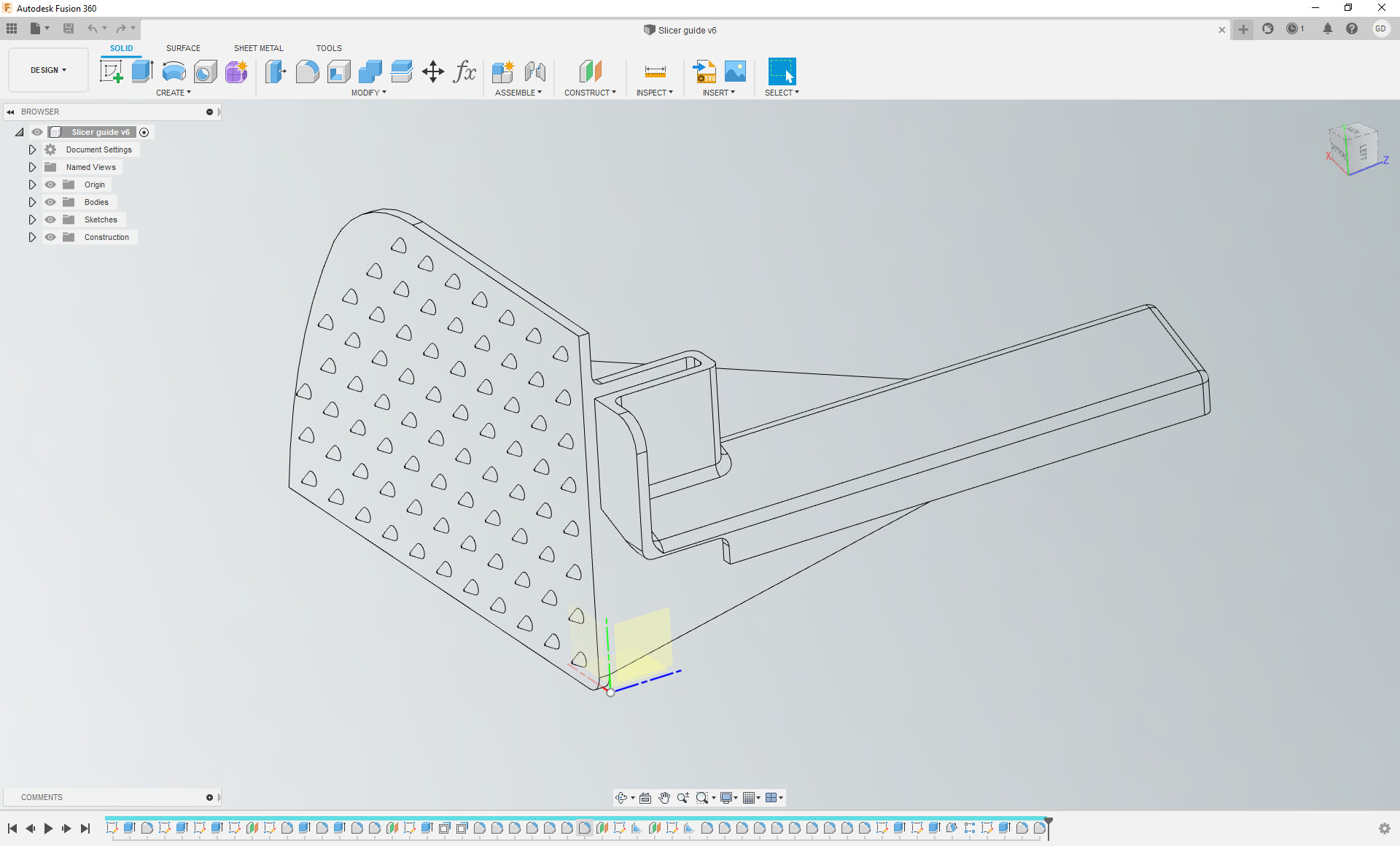This screenshot has width=1400, height=846.
Task: Select the Revolve tool icon
Action: pyautogui.click(x=174, y=71)
